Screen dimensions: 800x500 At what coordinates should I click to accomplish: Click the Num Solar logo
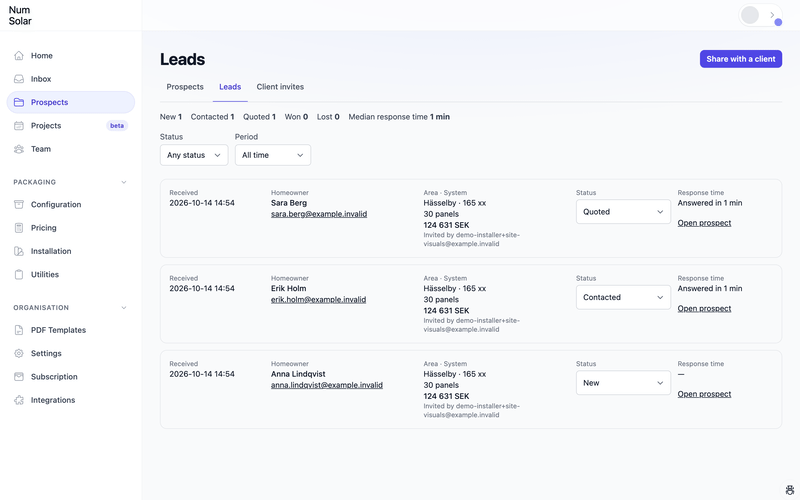pyautogui.click(x=20, y=15)
